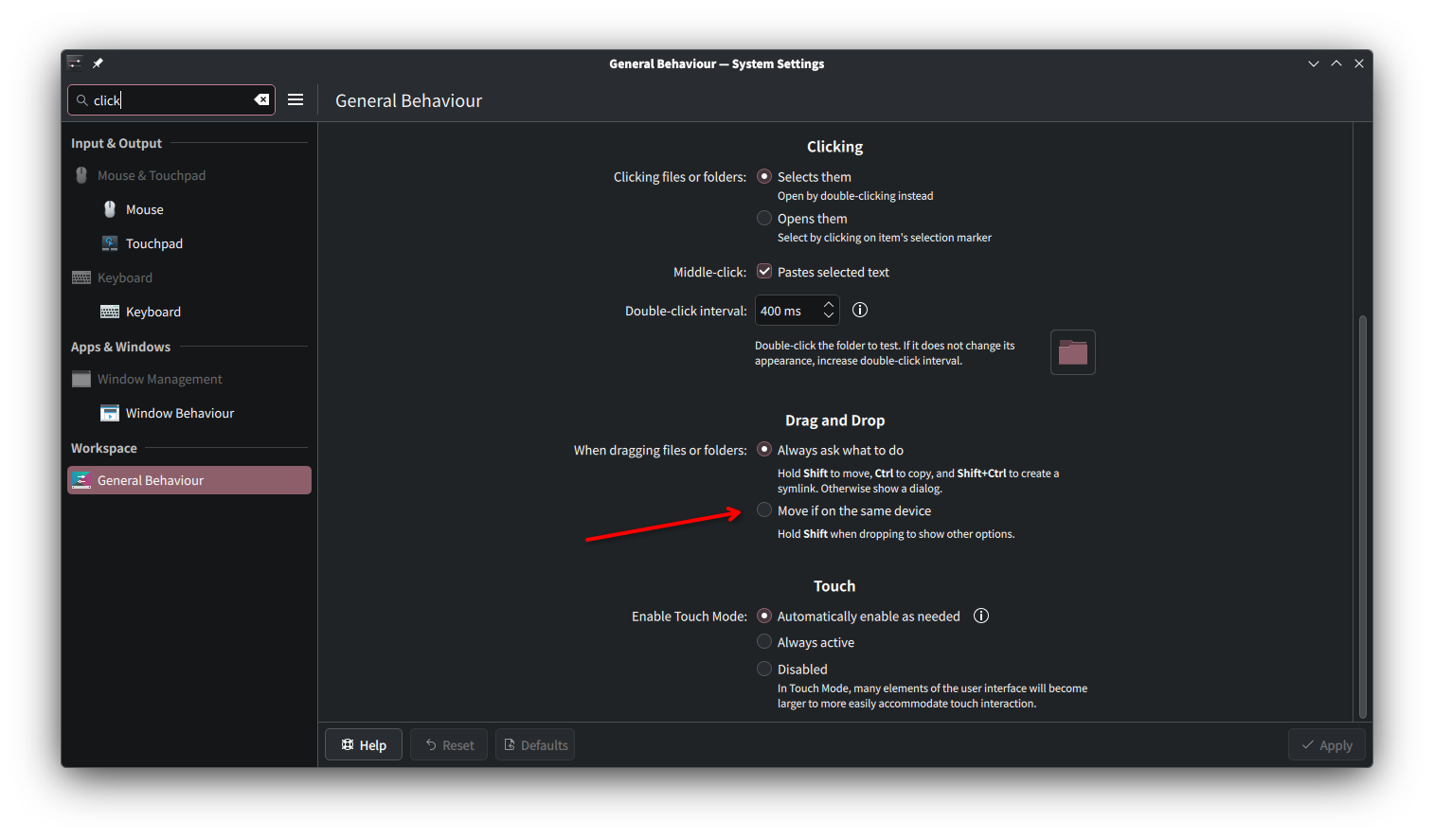This screenshot has width=1434, height=840.
Task: Click the "Workspace" section header
Action: point(104,448)
